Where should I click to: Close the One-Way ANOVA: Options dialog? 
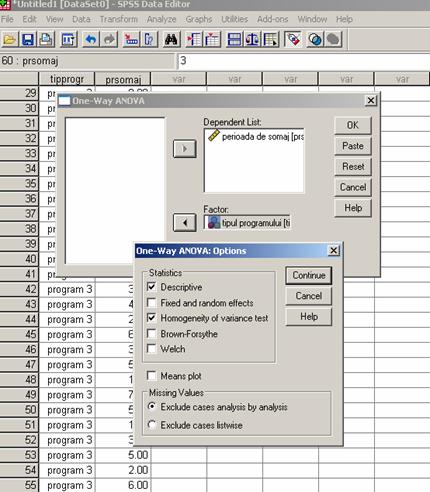pos(333,250)
